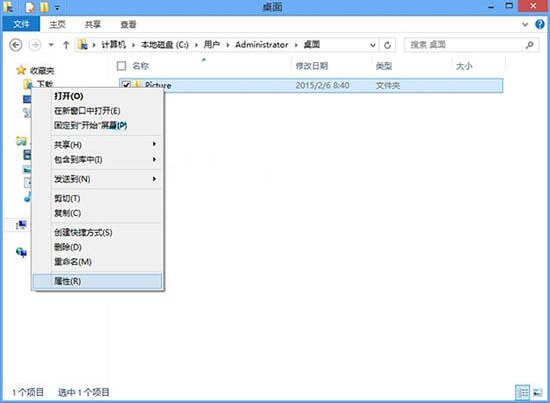Screen dimensions: 550x403
Task: Click the 文件 button
Action: pyautogui.click(x=21, y=24)
